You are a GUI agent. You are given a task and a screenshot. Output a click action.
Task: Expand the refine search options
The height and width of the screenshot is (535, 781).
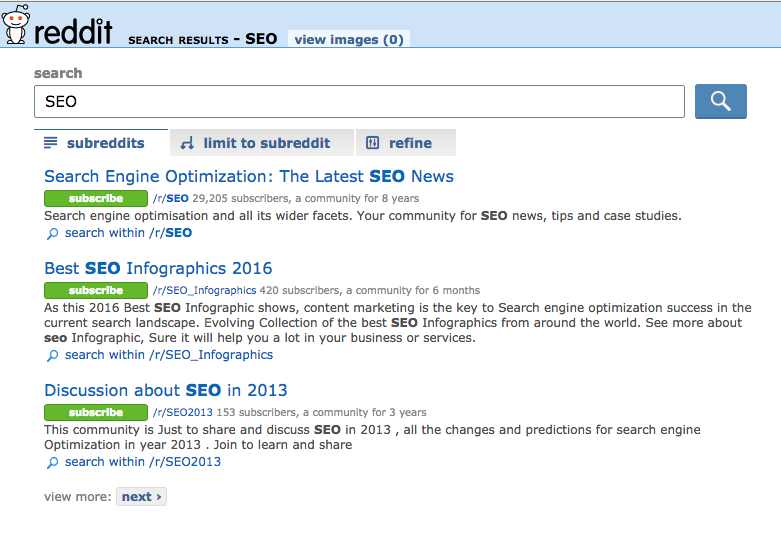[x=405, y=143]
